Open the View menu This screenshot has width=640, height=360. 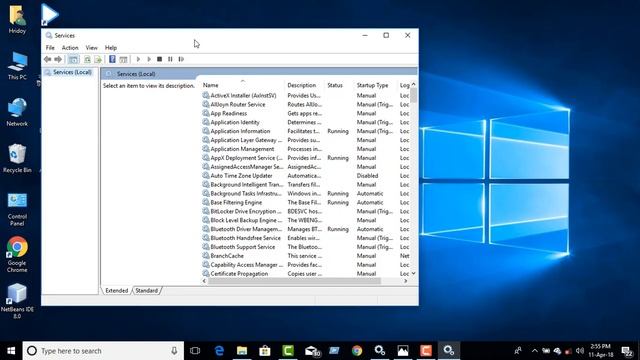click(x=91, y=48)
